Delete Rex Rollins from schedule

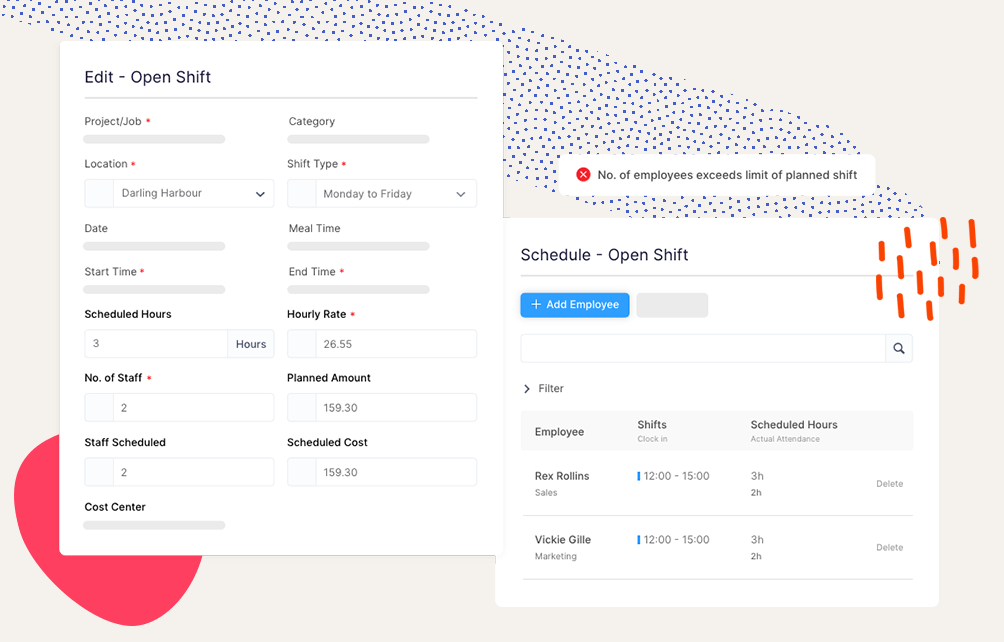(889, 484)
